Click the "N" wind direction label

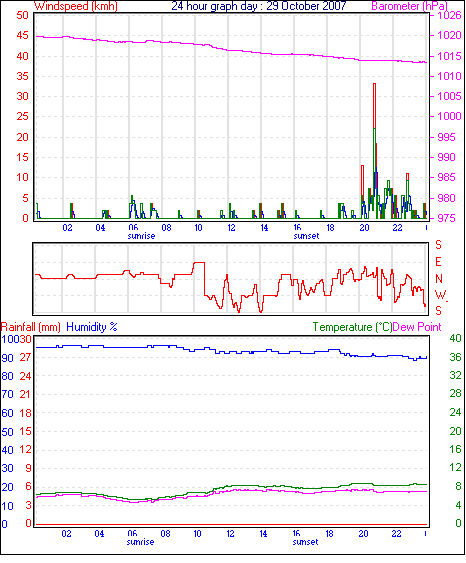[439, 279]
